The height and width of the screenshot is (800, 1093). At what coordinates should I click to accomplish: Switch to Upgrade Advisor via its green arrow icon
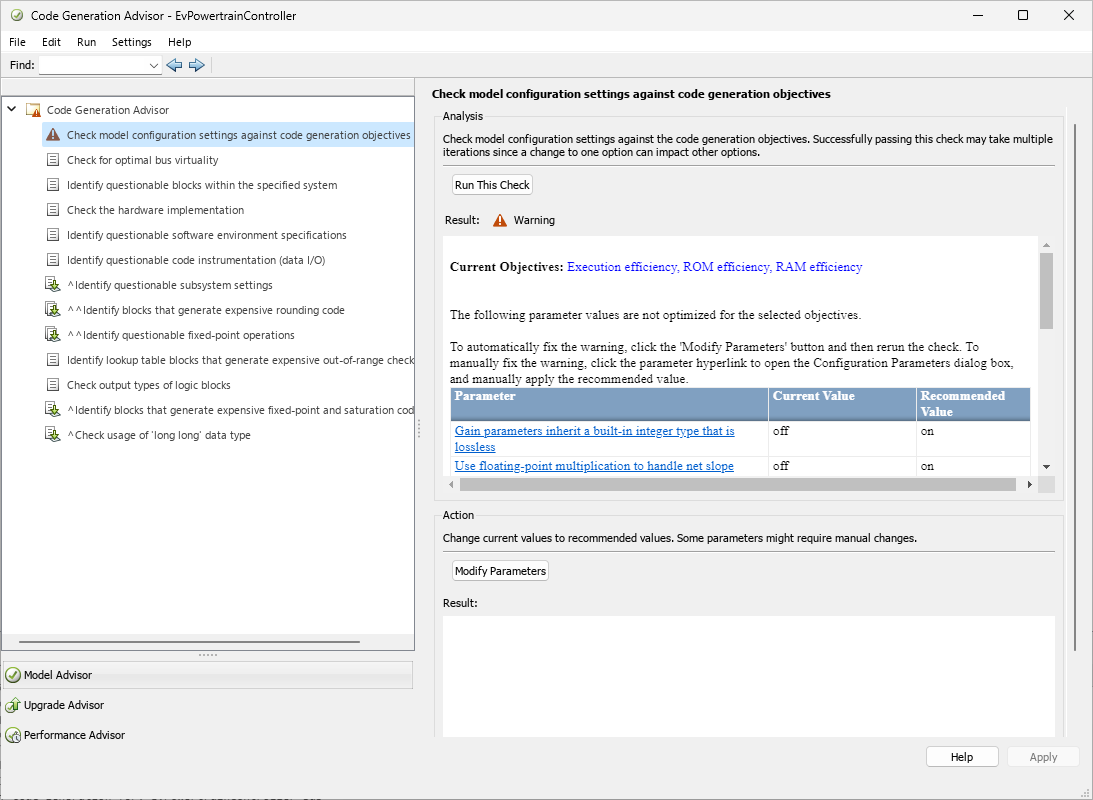click(x=12, y=705)
